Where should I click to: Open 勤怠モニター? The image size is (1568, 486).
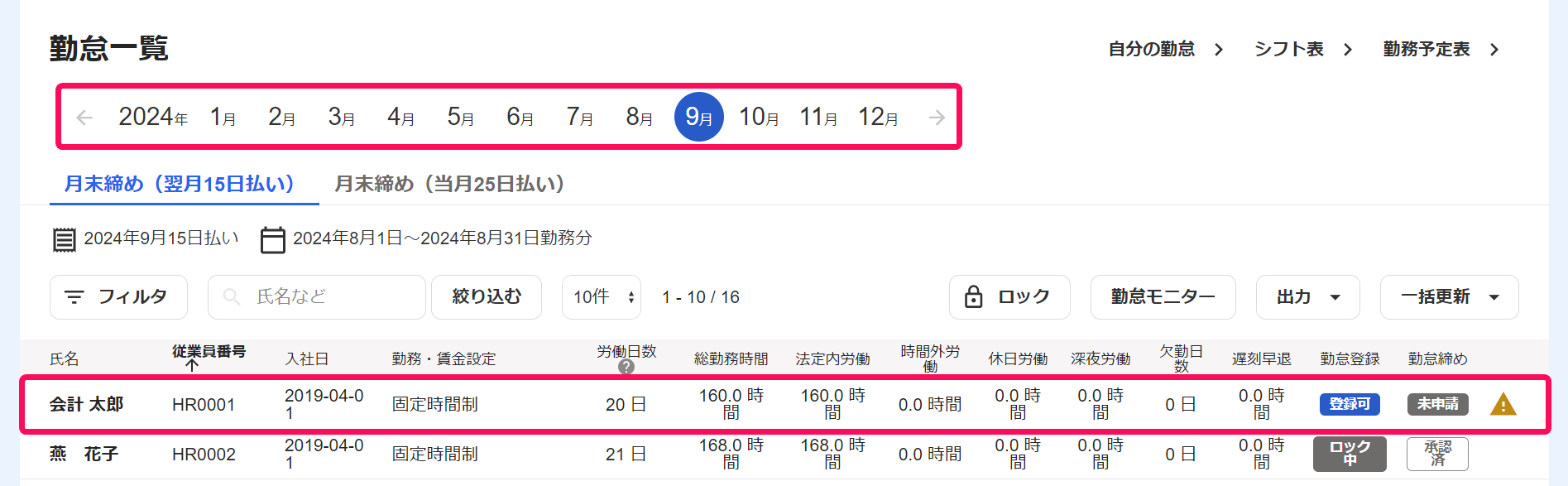1163,297
